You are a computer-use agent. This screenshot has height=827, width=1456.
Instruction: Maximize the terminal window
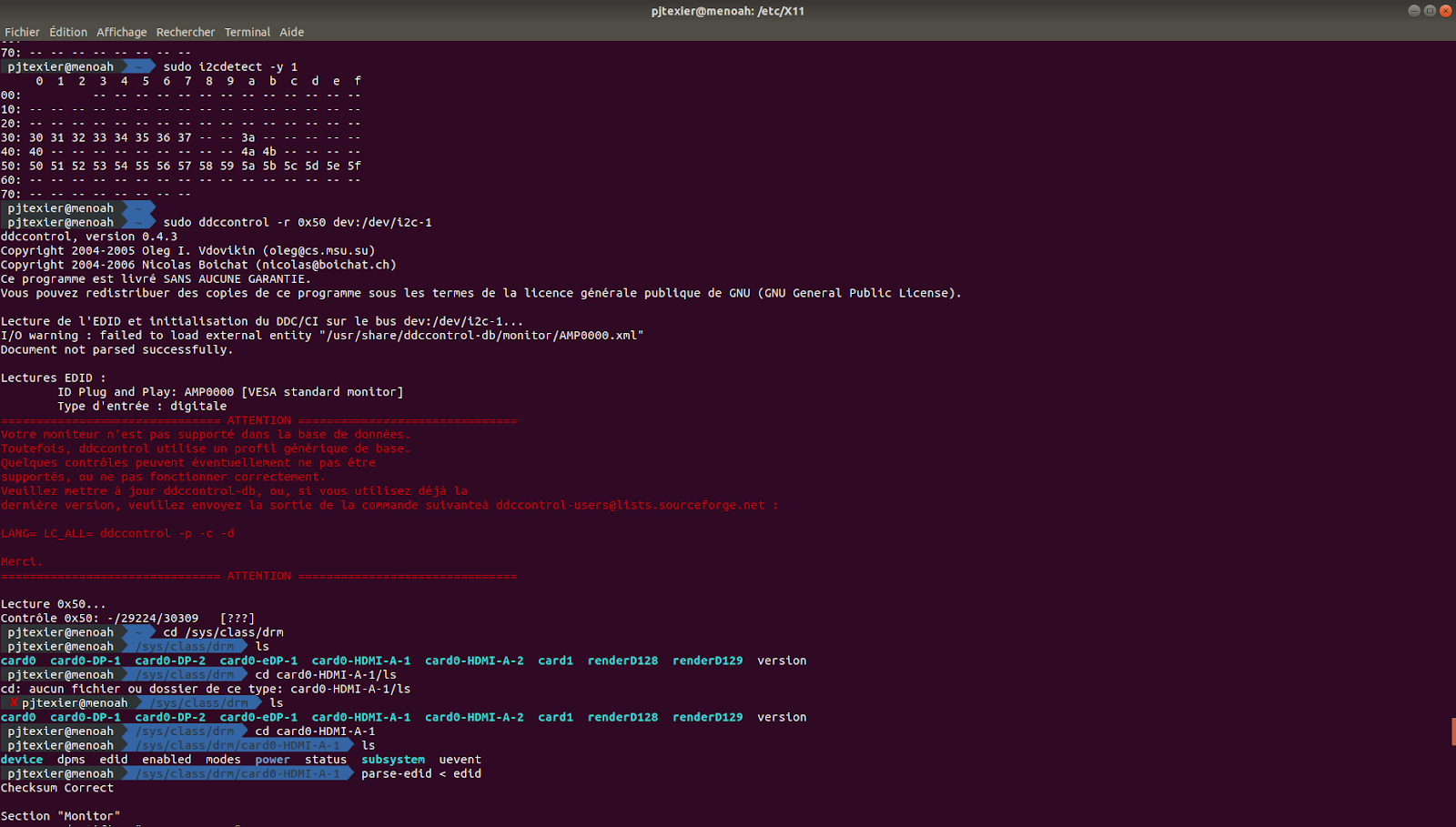(1430, 11)
